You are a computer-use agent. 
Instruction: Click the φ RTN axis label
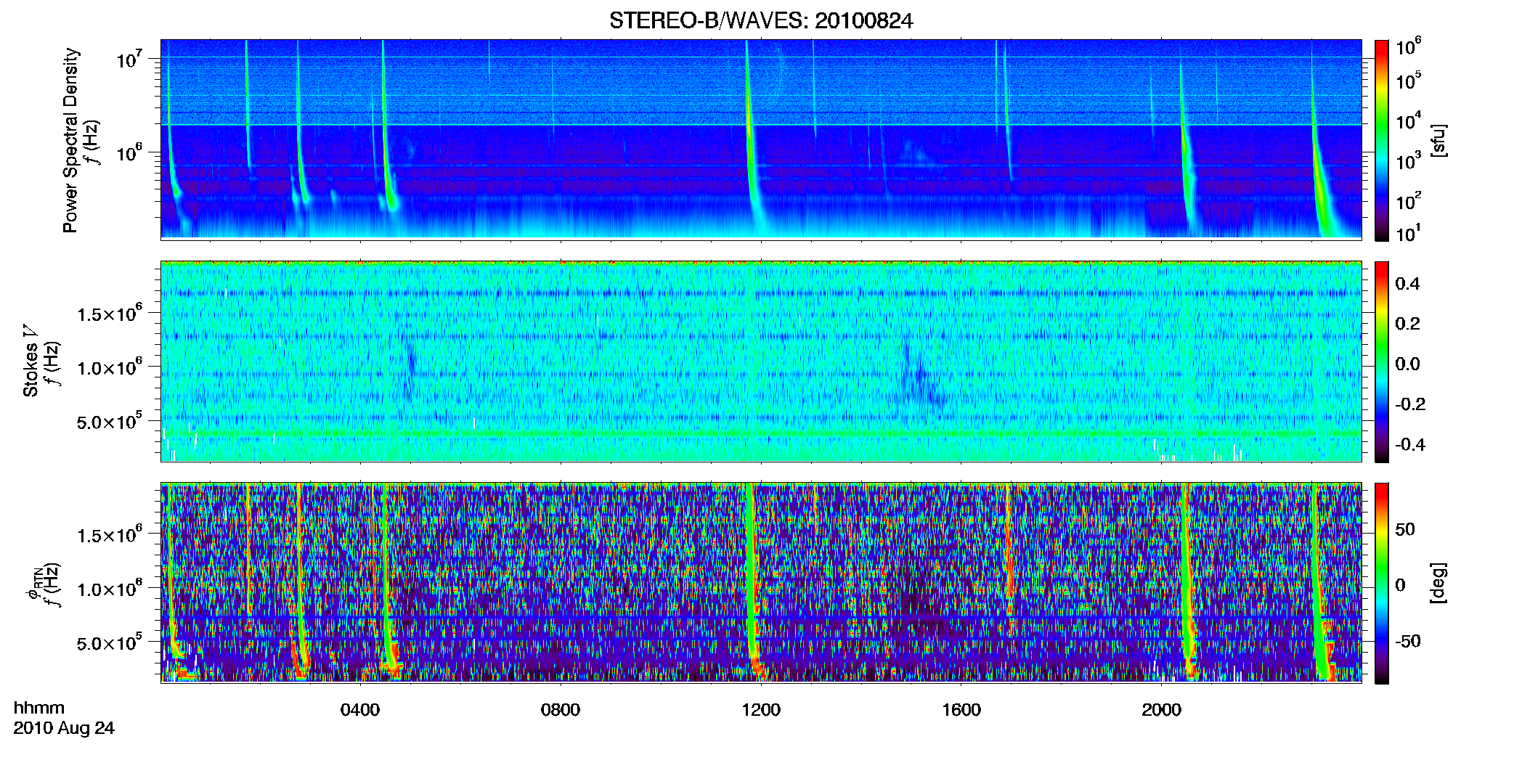(x=33, y=584)
